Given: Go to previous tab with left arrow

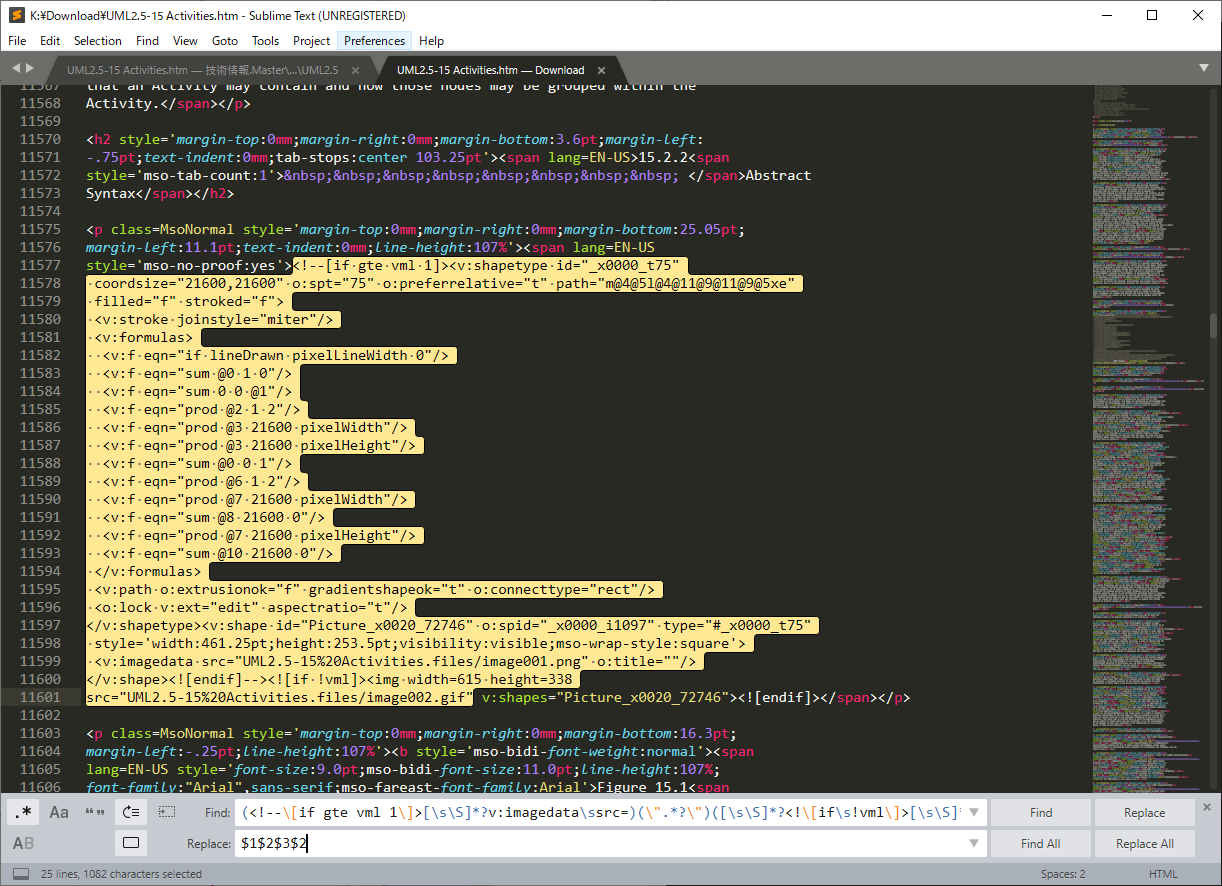Looking at the screenshot, I should 16,68.
